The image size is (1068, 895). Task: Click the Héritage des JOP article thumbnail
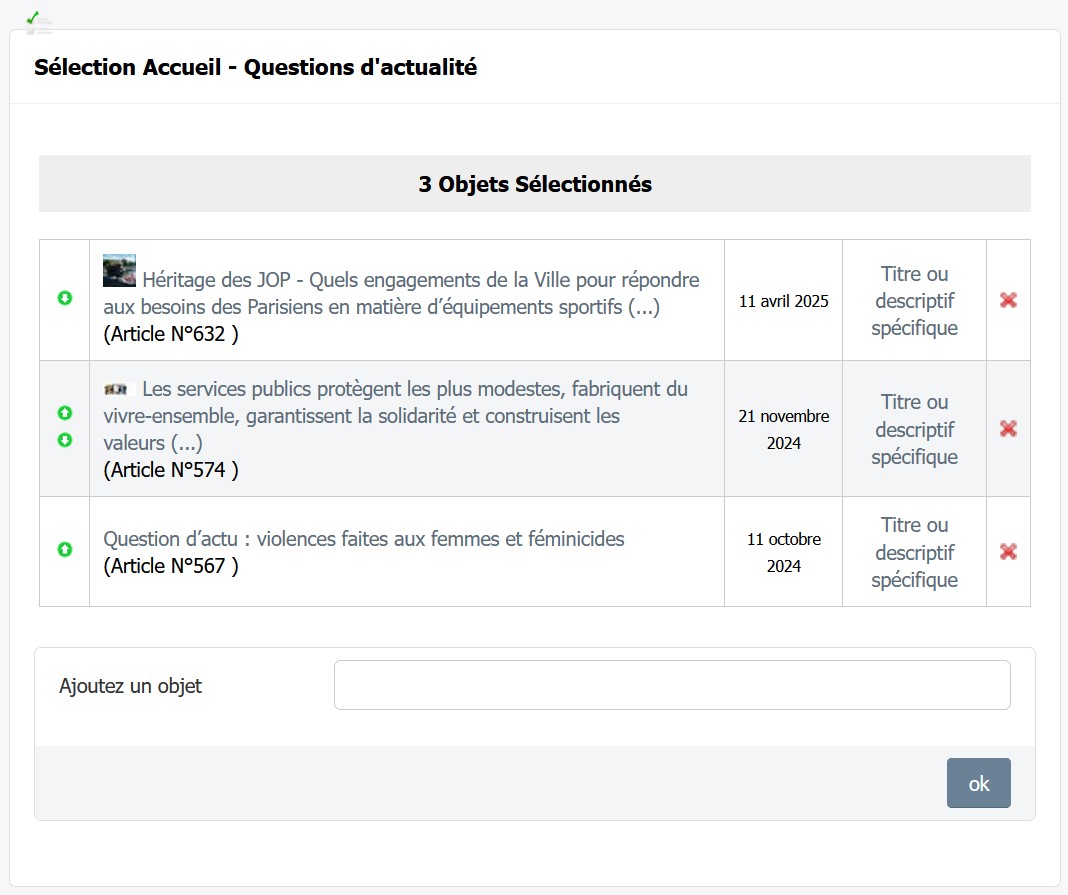tap(119, 270)
